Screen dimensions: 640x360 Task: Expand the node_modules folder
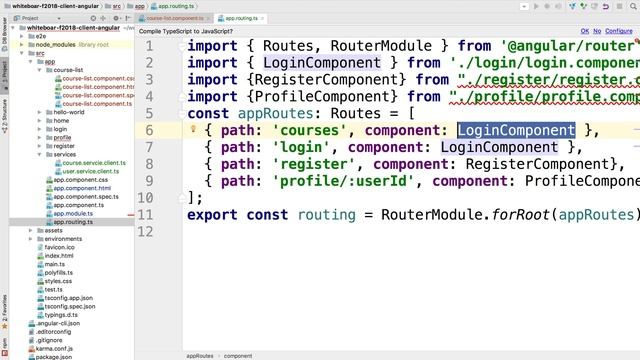[22, 45]
